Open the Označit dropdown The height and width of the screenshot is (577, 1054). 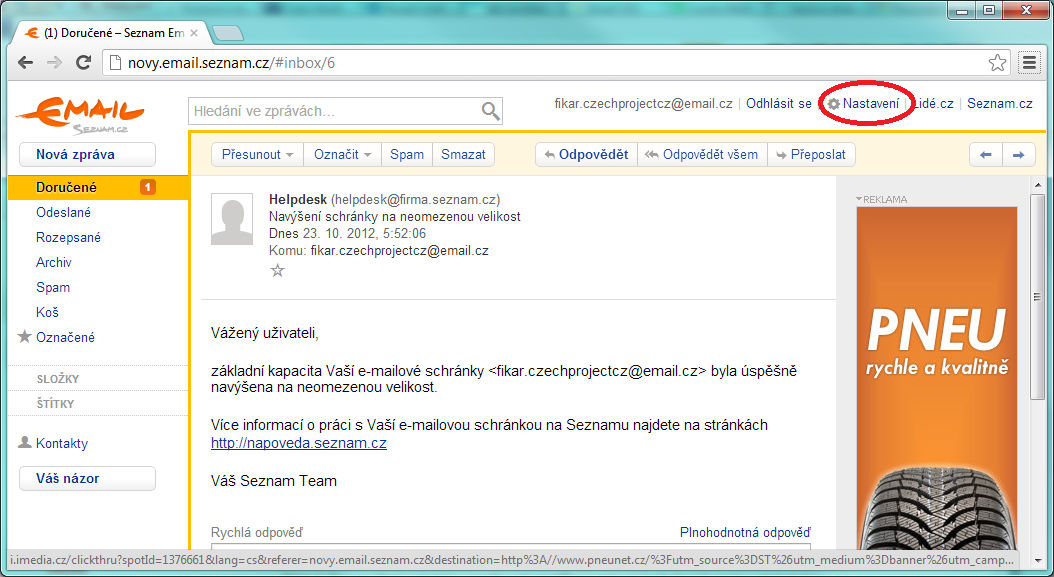pos(342,155)
